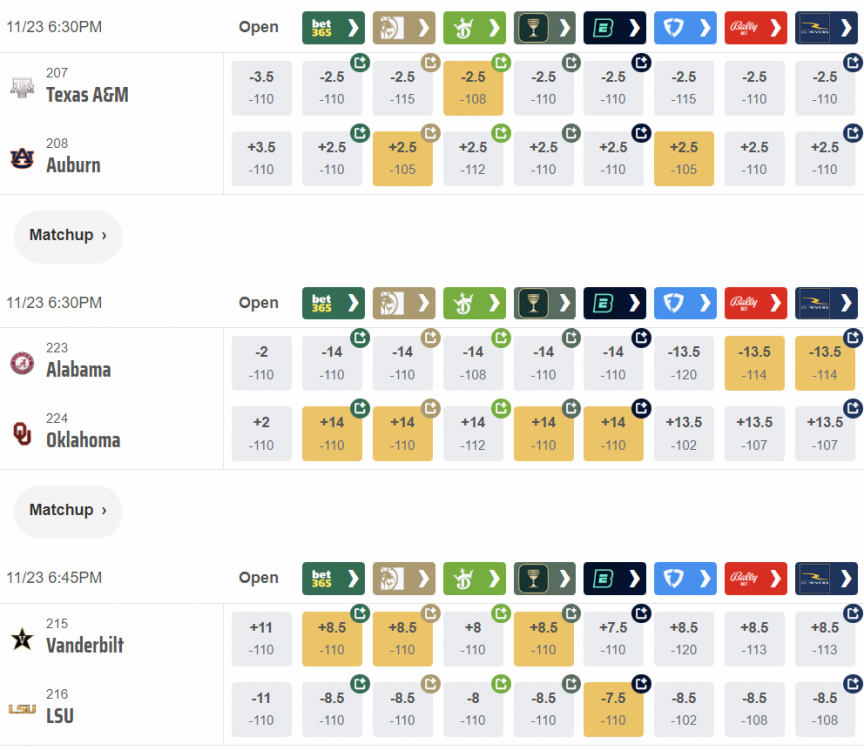Click share icon on Texas A&M -108 DraftKings cell
The image size is (864, 750).
[501, 63]
